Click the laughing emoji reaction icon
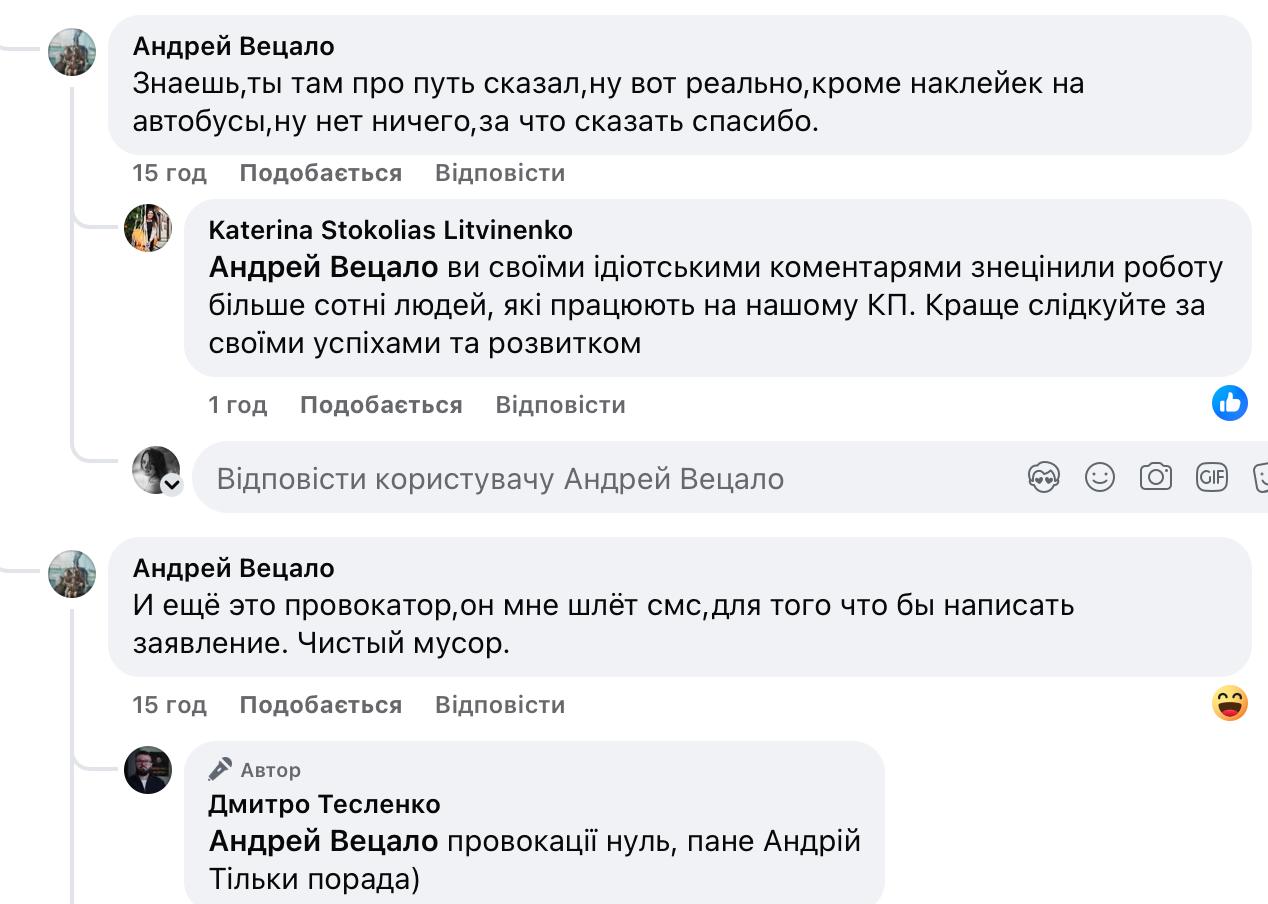The width and height of the screenshot is (1268, 904). pyautogui.click(x=1229, y=704)
